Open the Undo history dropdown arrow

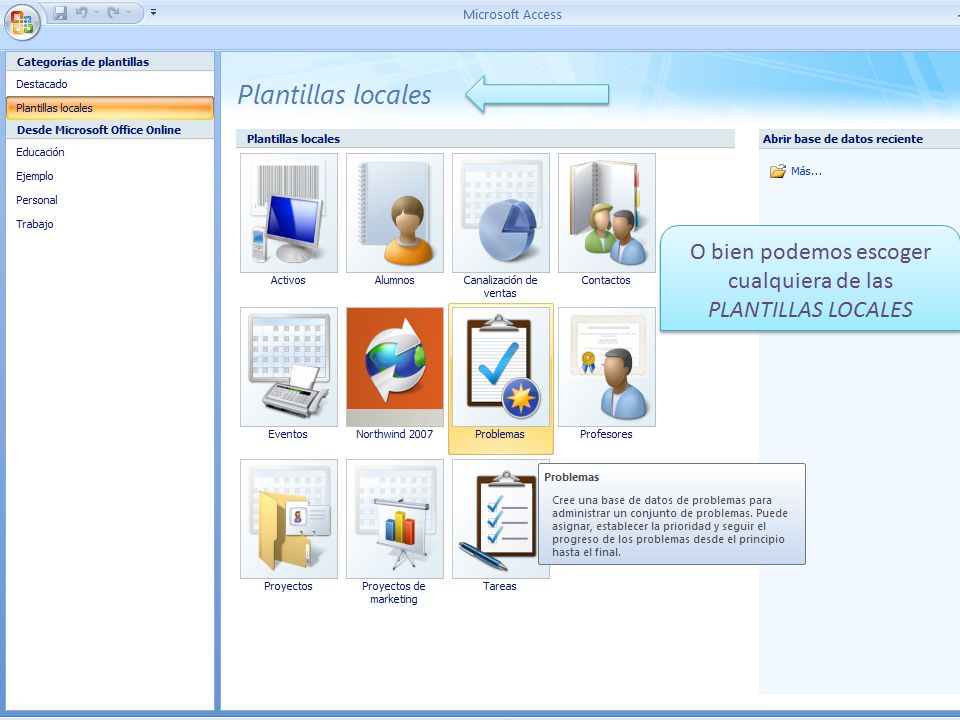coord(96,13)
